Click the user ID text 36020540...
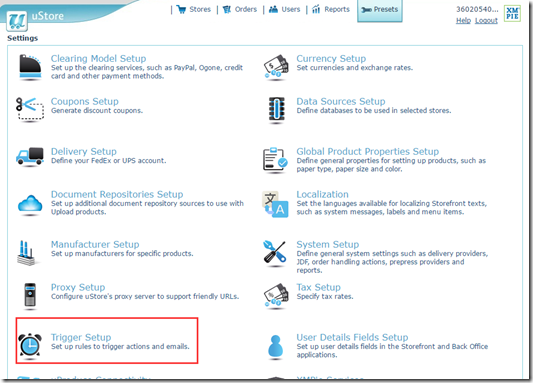This screenshot has height=383, width=533. coord(477,10)
